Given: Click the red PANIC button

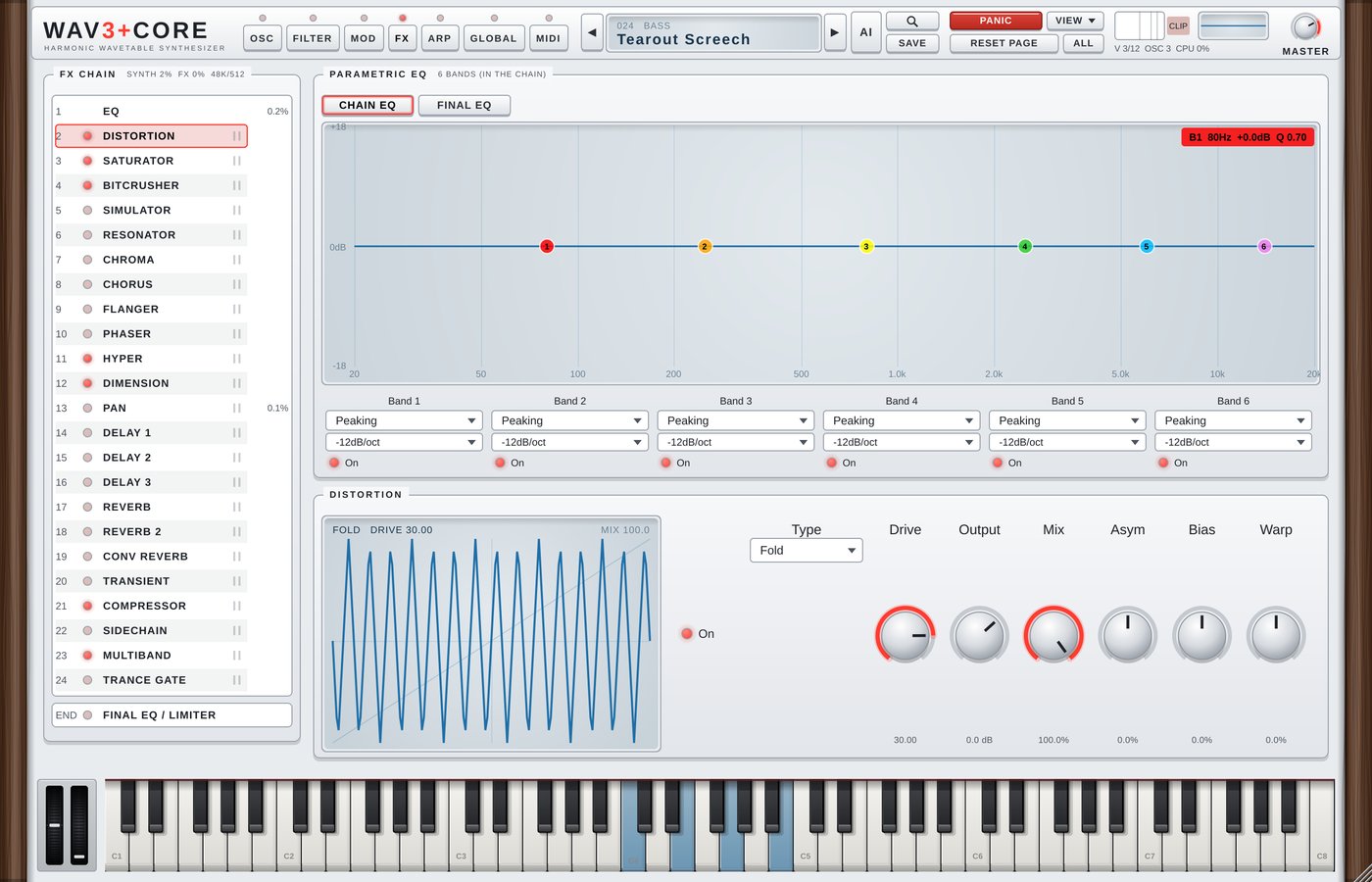Looking at the screenshot, I should click(x=996, y=21).
